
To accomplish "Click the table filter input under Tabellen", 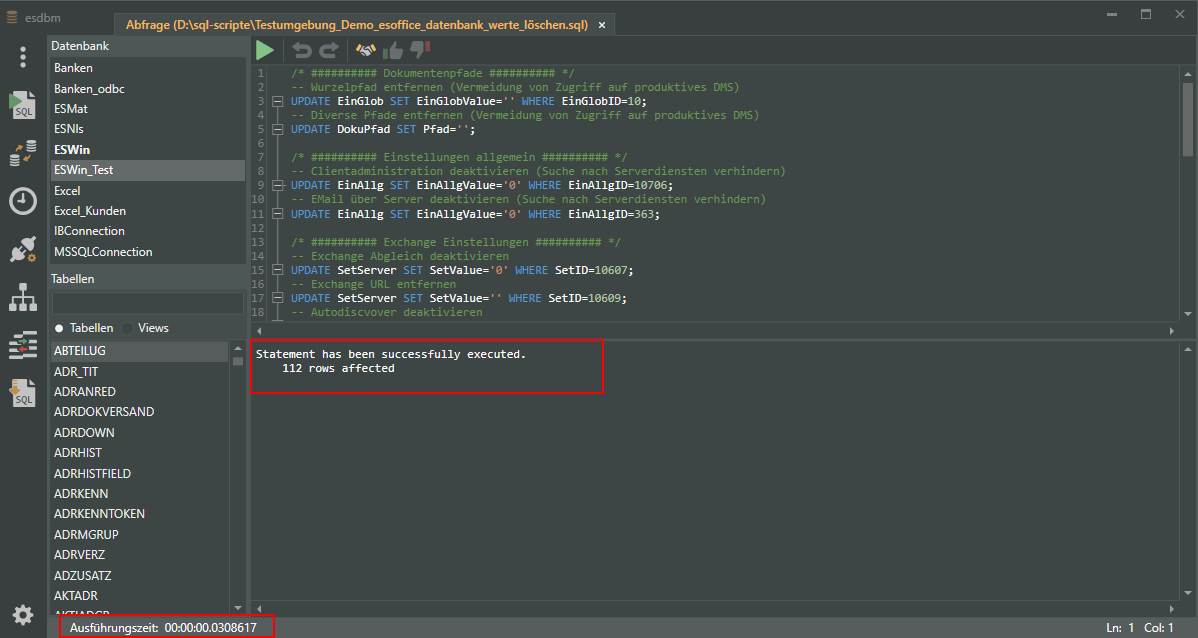I will (147, 302).
